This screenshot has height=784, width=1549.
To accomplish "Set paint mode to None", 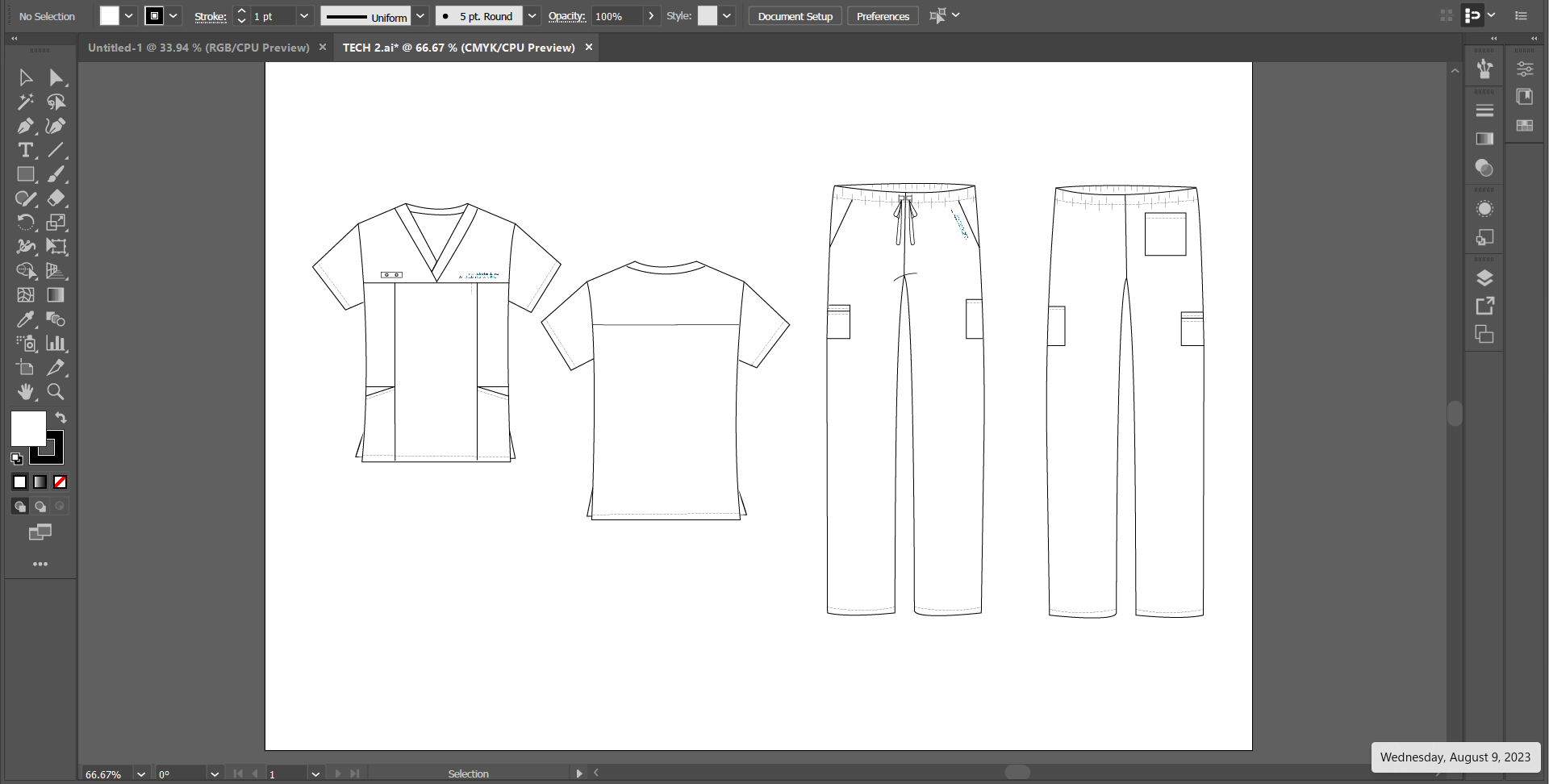I will [x=61, y=482].
